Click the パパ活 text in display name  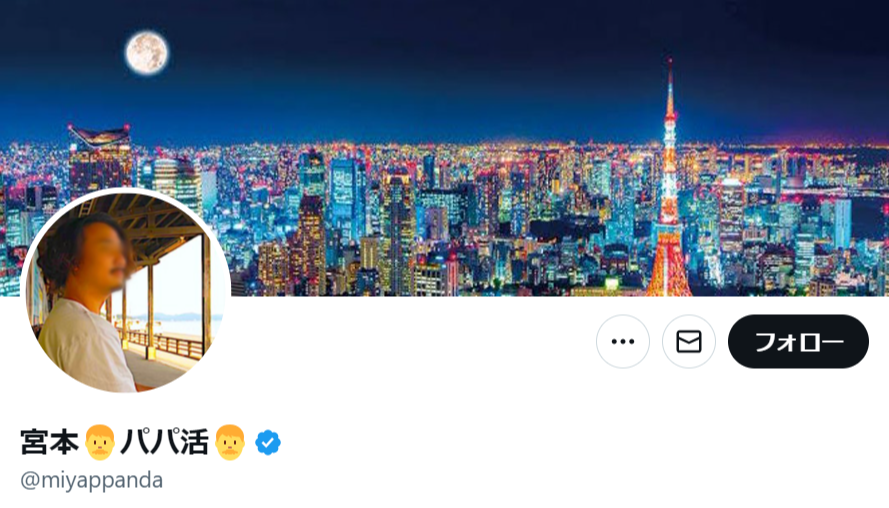[x=164, y=442]
